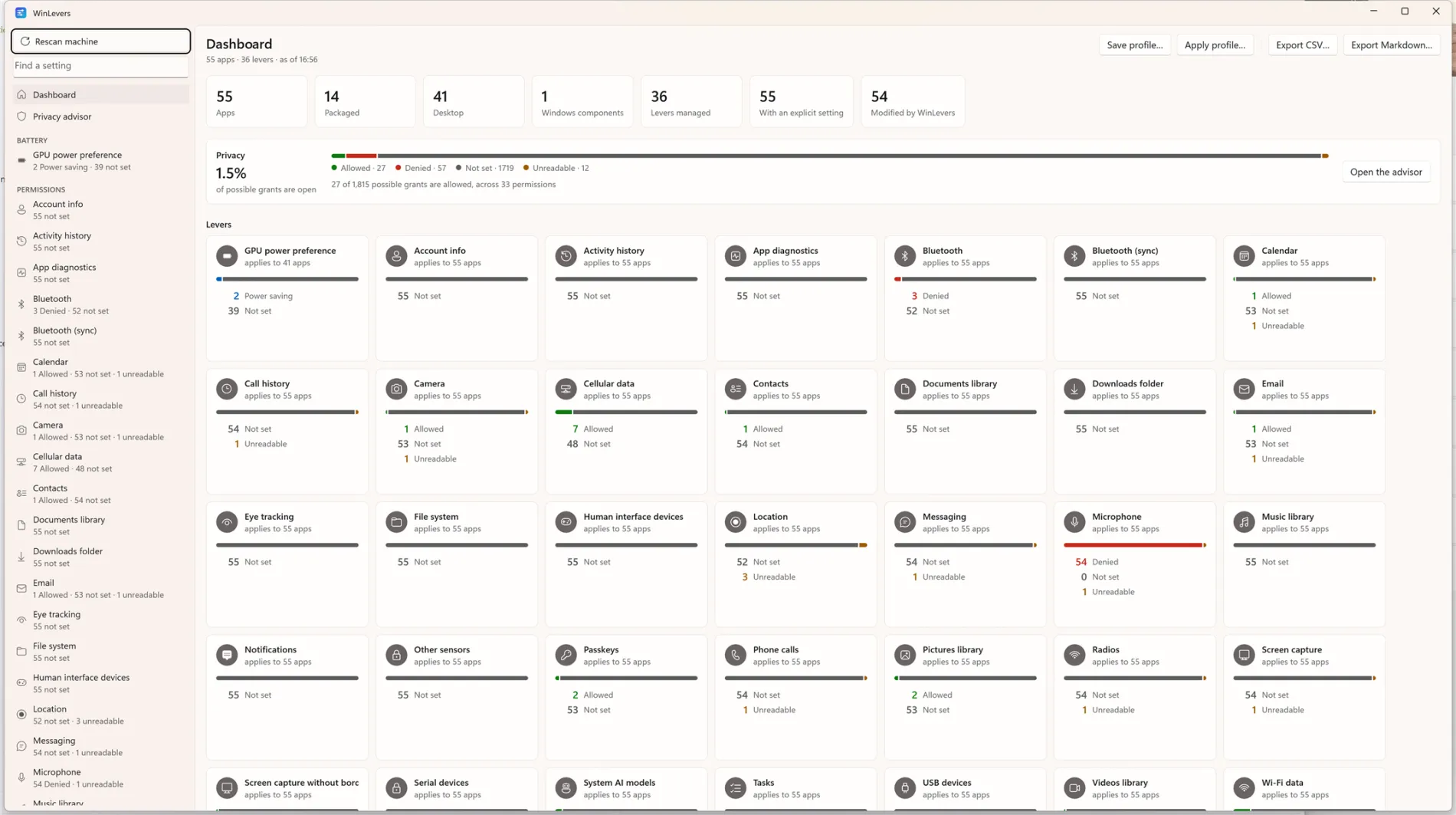Click the Microphone card icon

point(1074,522)
